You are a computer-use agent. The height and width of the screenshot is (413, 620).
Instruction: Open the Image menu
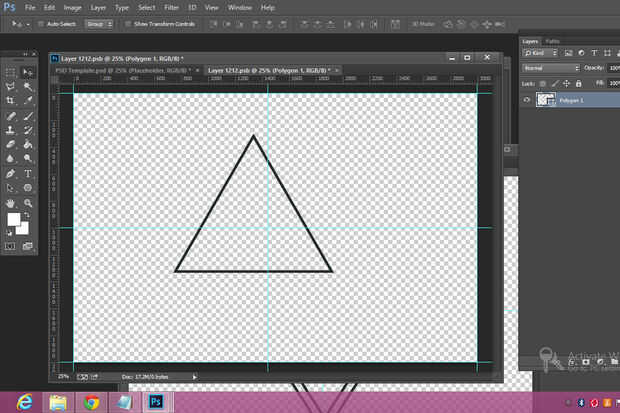[x=72, y=8]
